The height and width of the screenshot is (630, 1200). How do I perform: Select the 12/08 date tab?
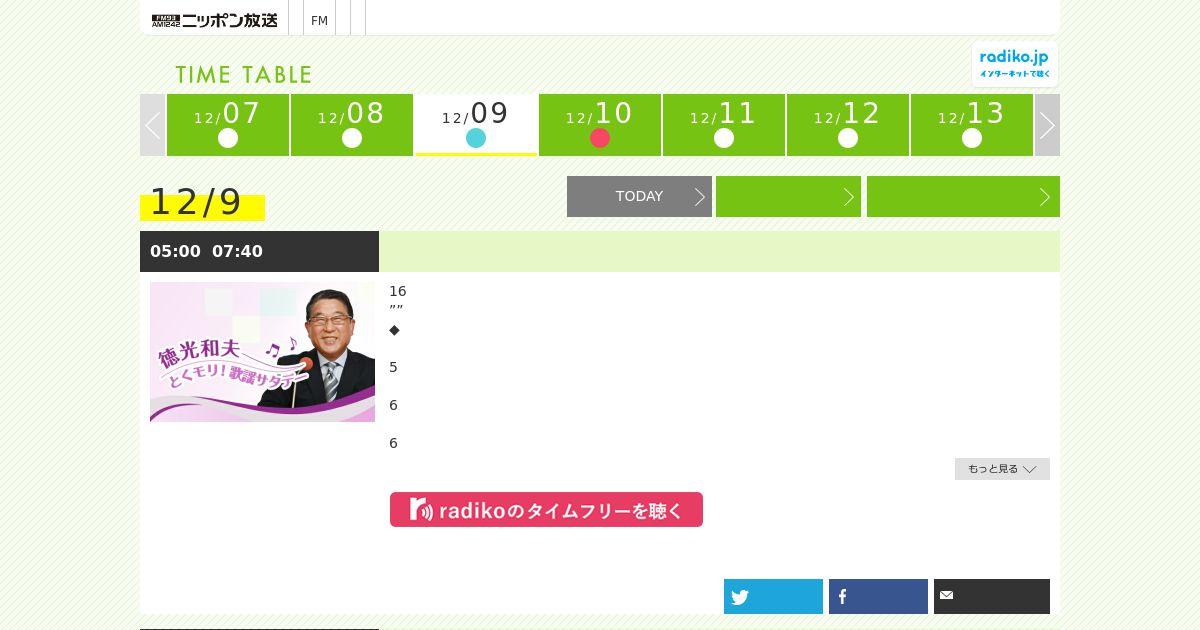coord(352,125)
